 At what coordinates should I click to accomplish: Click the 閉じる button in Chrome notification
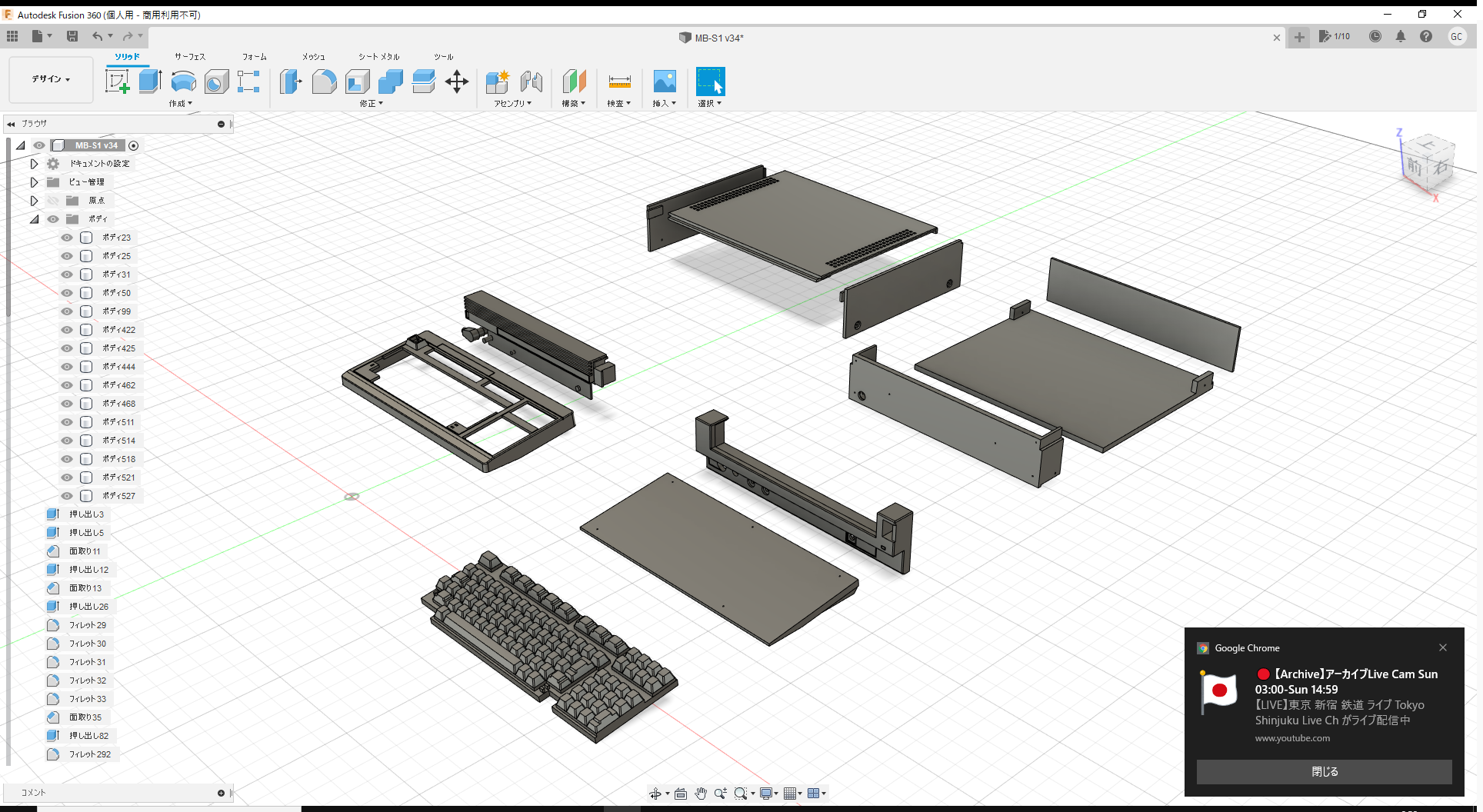(1324, 771)
